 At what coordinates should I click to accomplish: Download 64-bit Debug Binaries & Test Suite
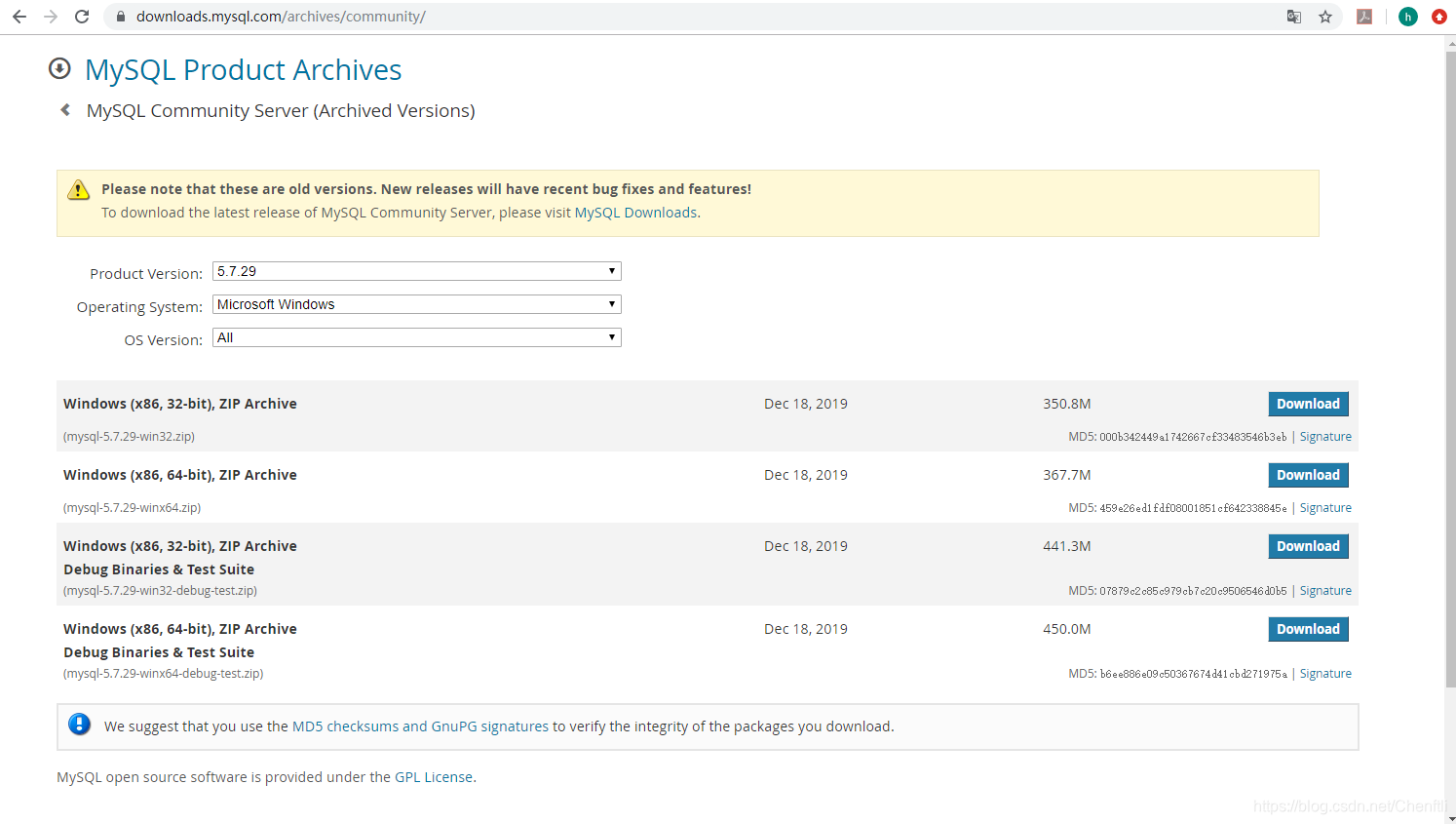coord(1308,629)
